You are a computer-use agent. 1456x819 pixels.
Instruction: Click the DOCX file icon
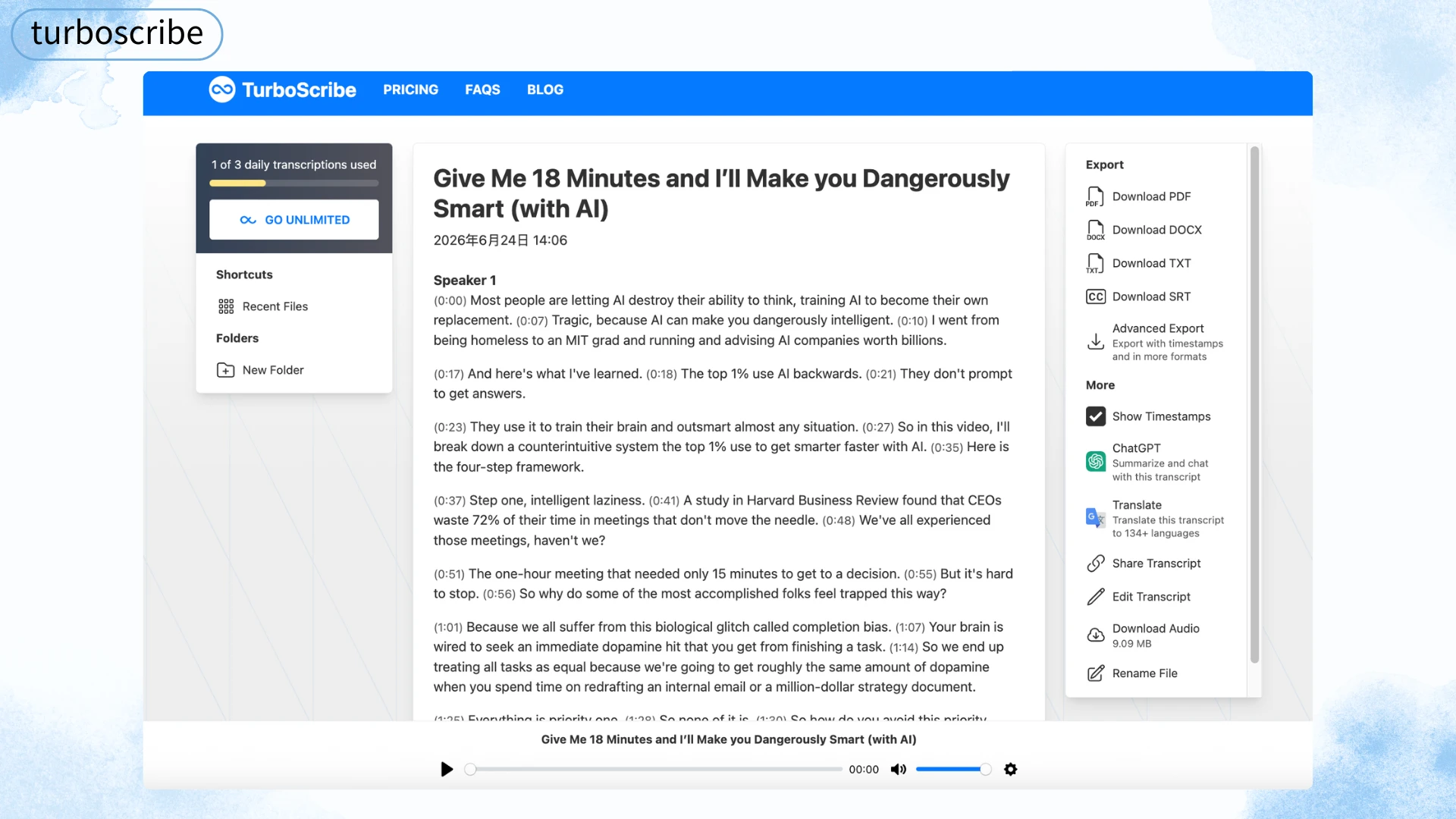1095,230
